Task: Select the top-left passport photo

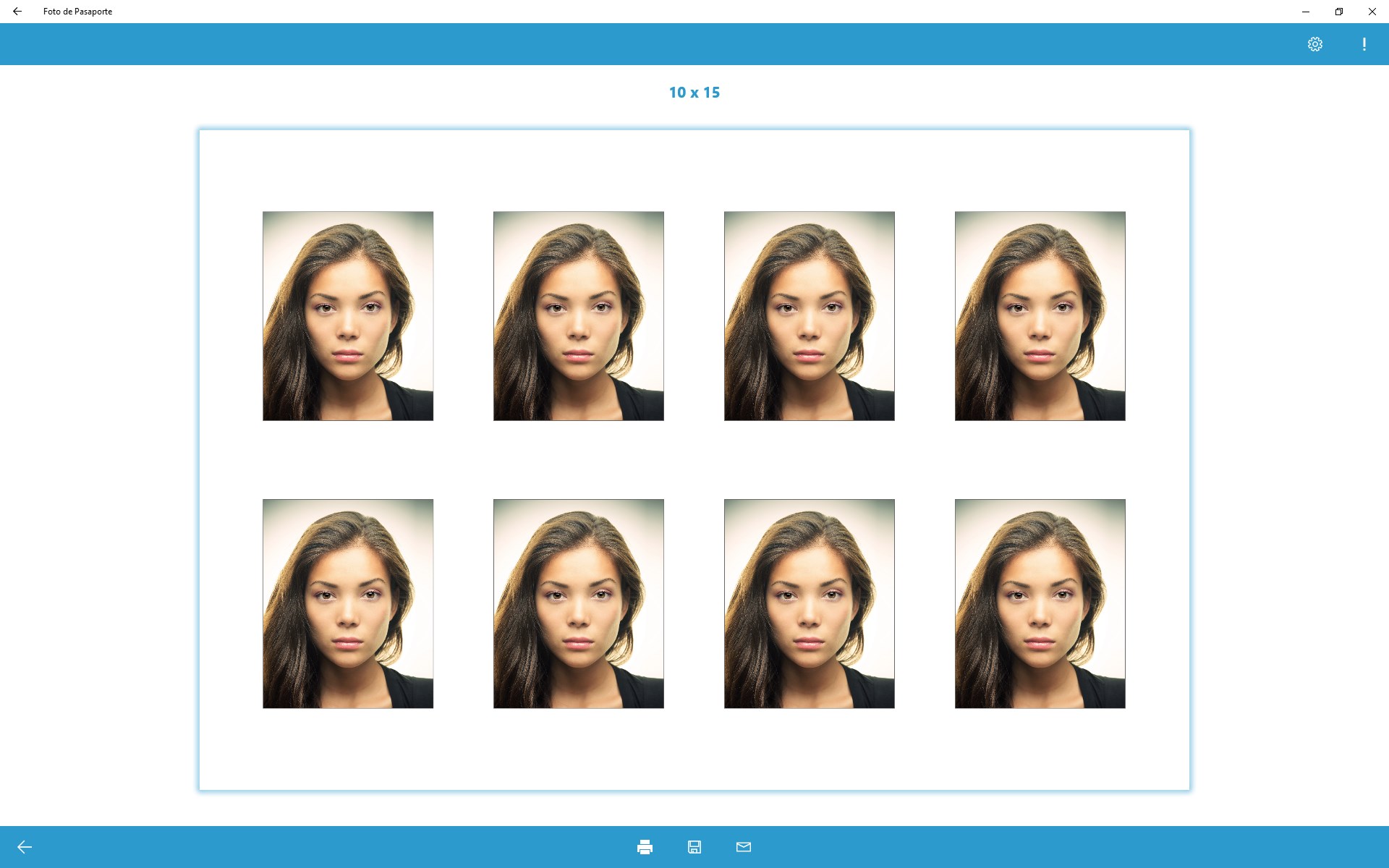Action: point(348,316)
